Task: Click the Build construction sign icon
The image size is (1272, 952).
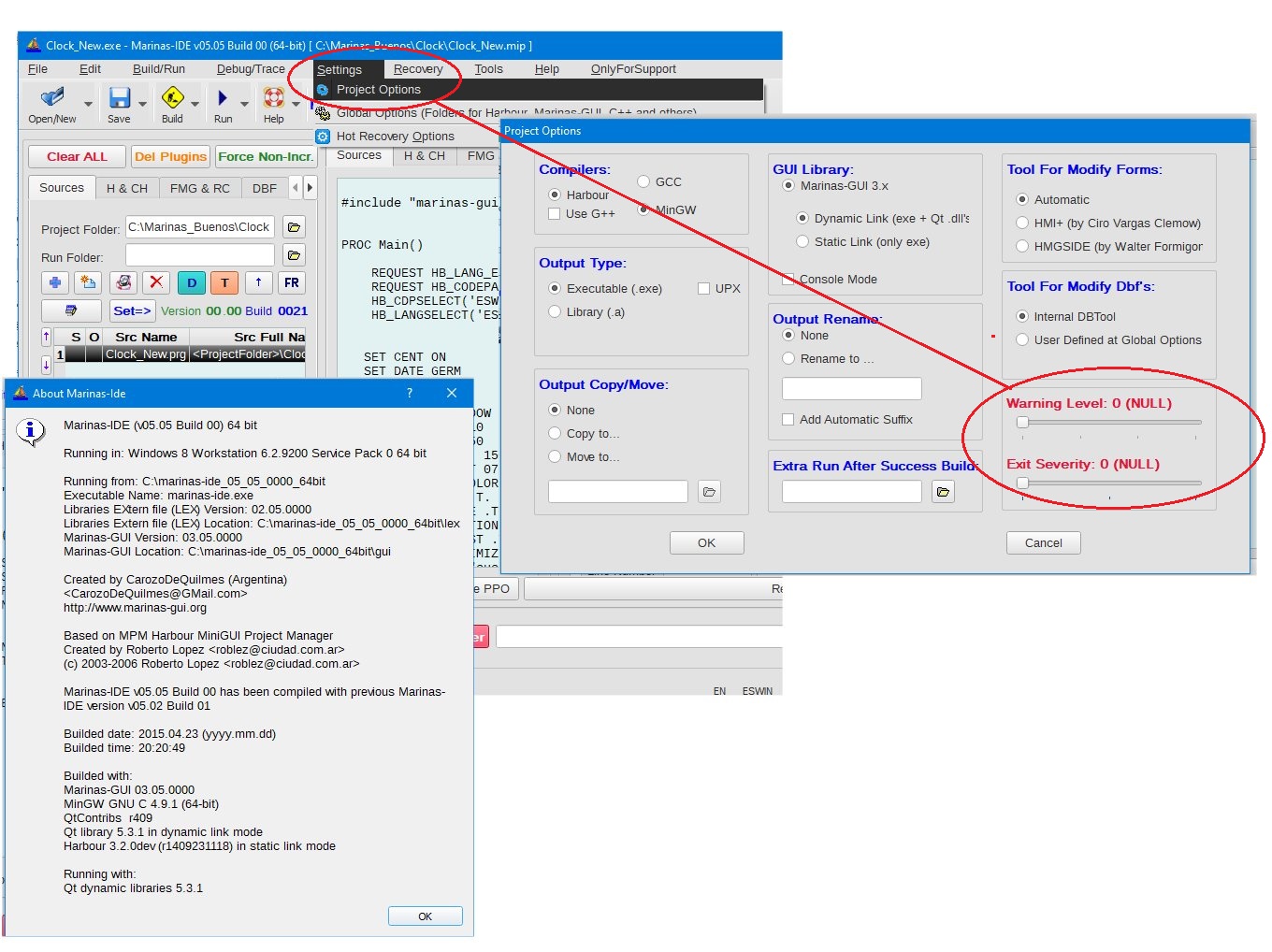Action: [x=172, y=97]
